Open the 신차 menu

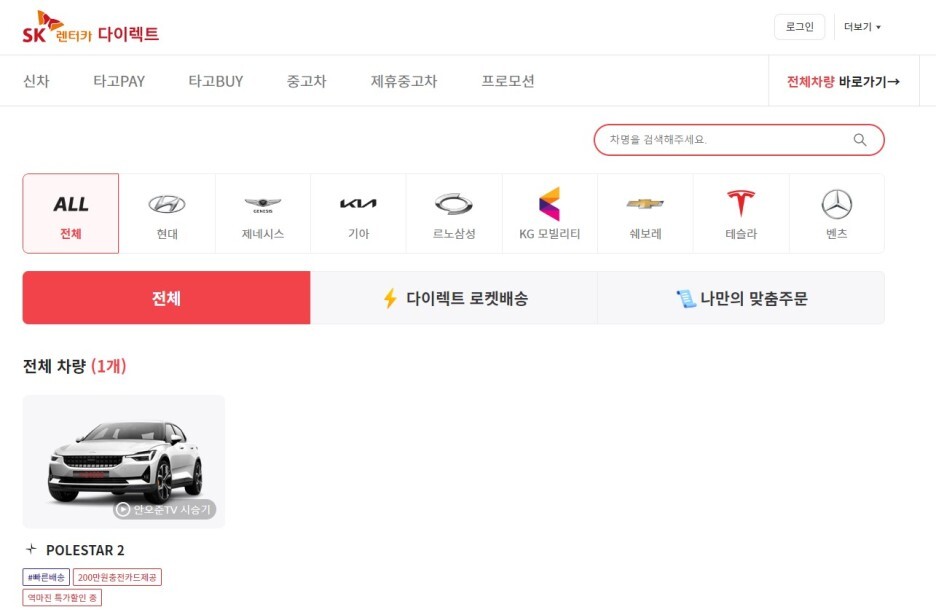[x=36, y=81]
